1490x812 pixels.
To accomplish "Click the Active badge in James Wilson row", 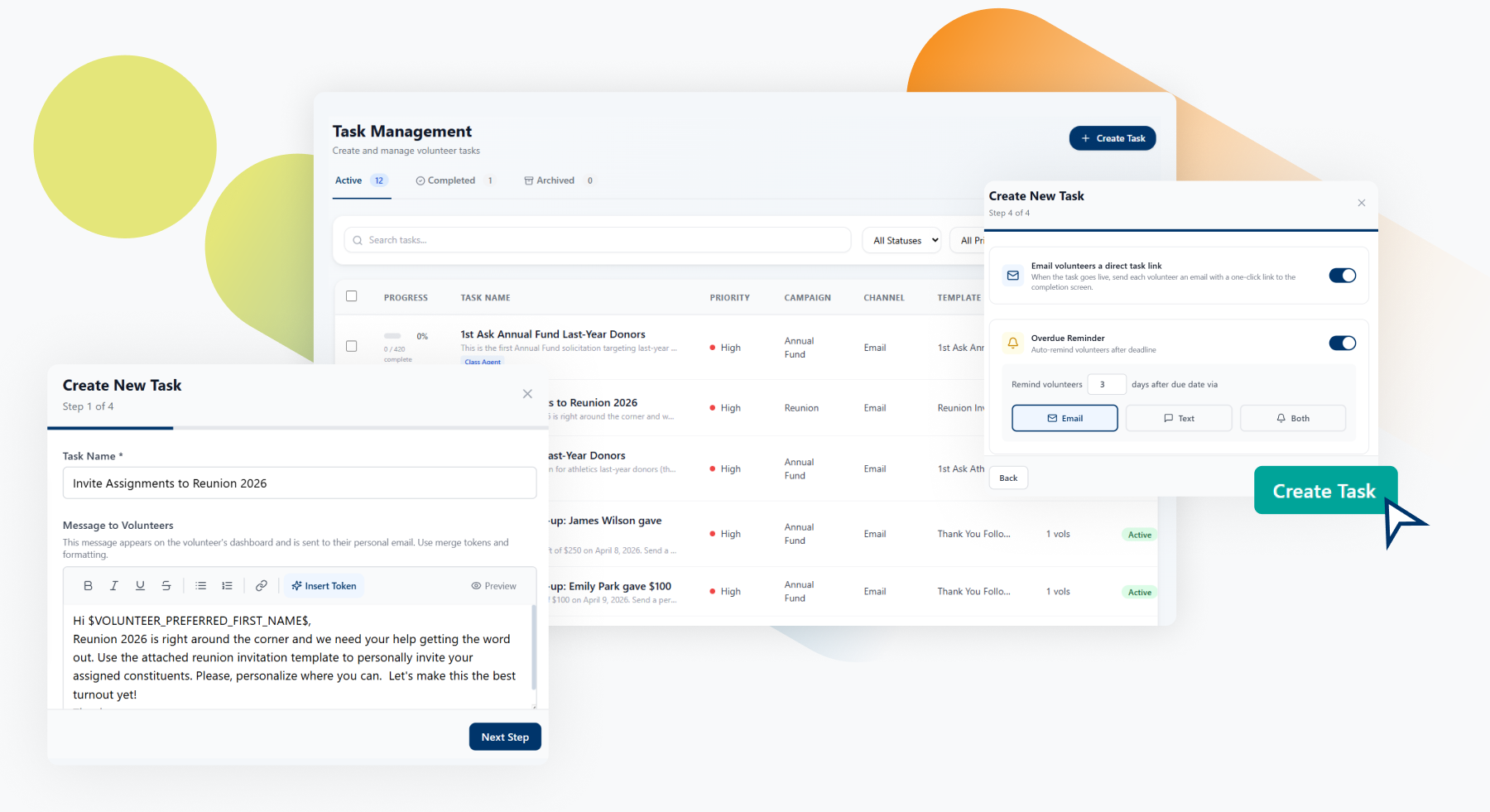I will coord(1139,535).
